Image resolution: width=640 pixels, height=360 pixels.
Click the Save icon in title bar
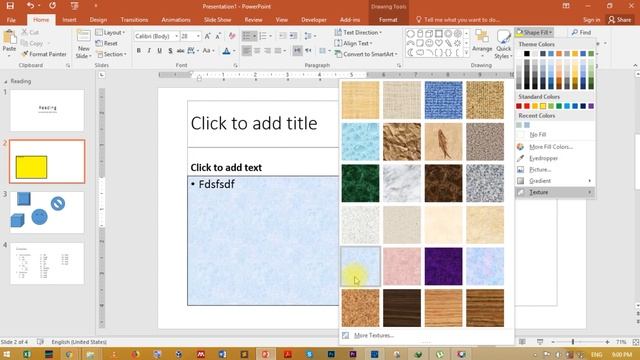(x=10, y=6)
